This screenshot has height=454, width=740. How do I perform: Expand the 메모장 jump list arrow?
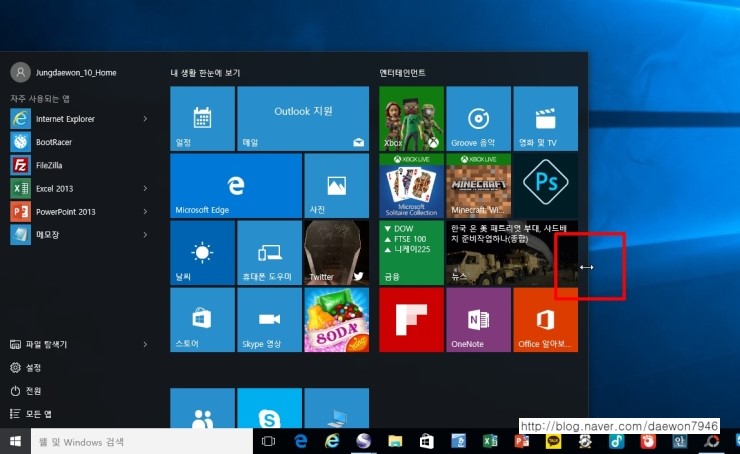click(145, 235)
